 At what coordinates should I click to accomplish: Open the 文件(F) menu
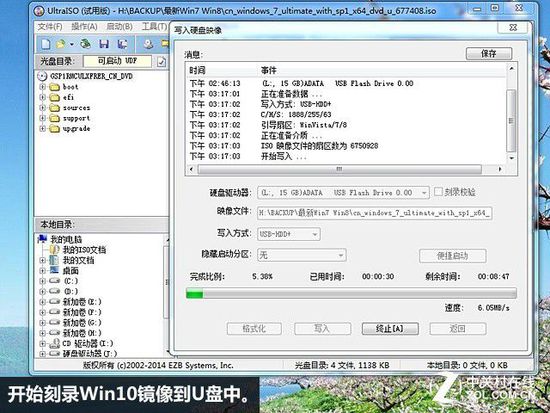(x=50, y=27)
